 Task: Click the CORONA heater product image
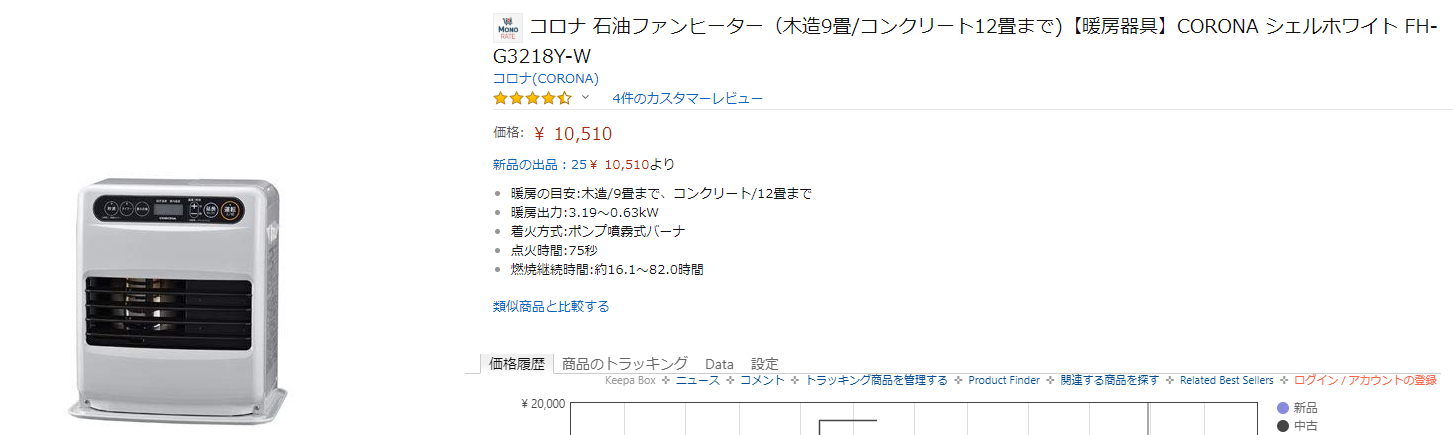pos(177,300)
